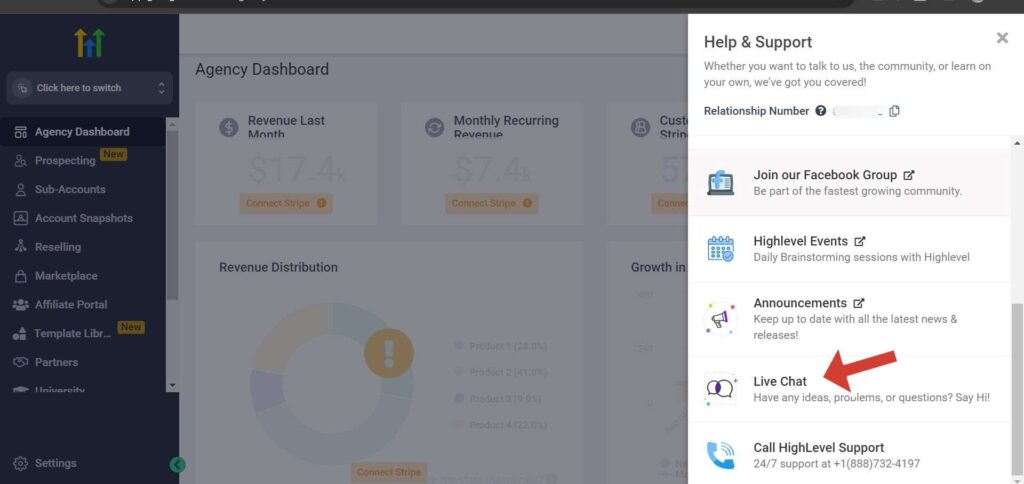Click the Call HighLevel Support phone icon

pos(720,455)
